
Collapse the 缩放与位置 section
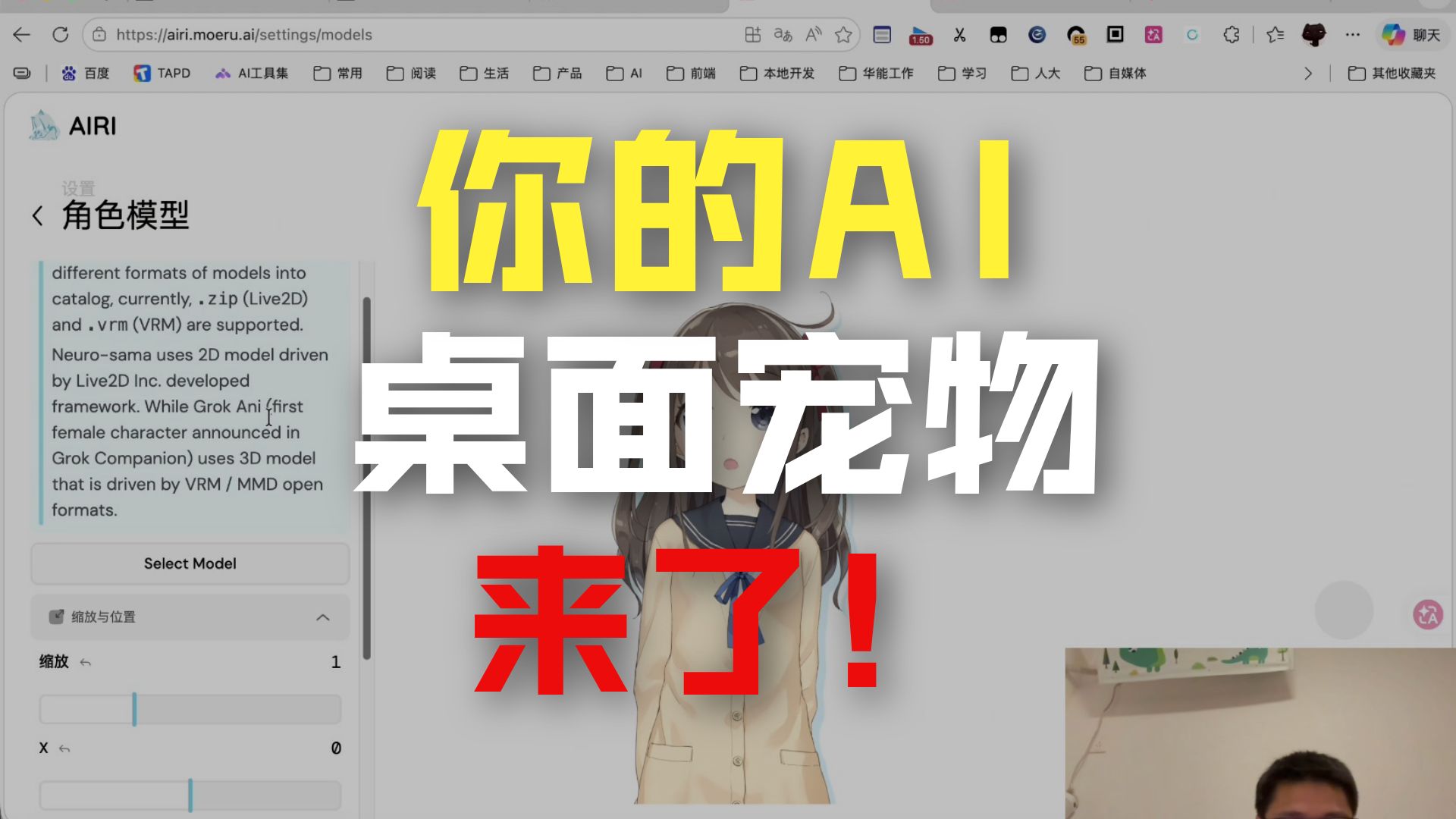(322, 617)
